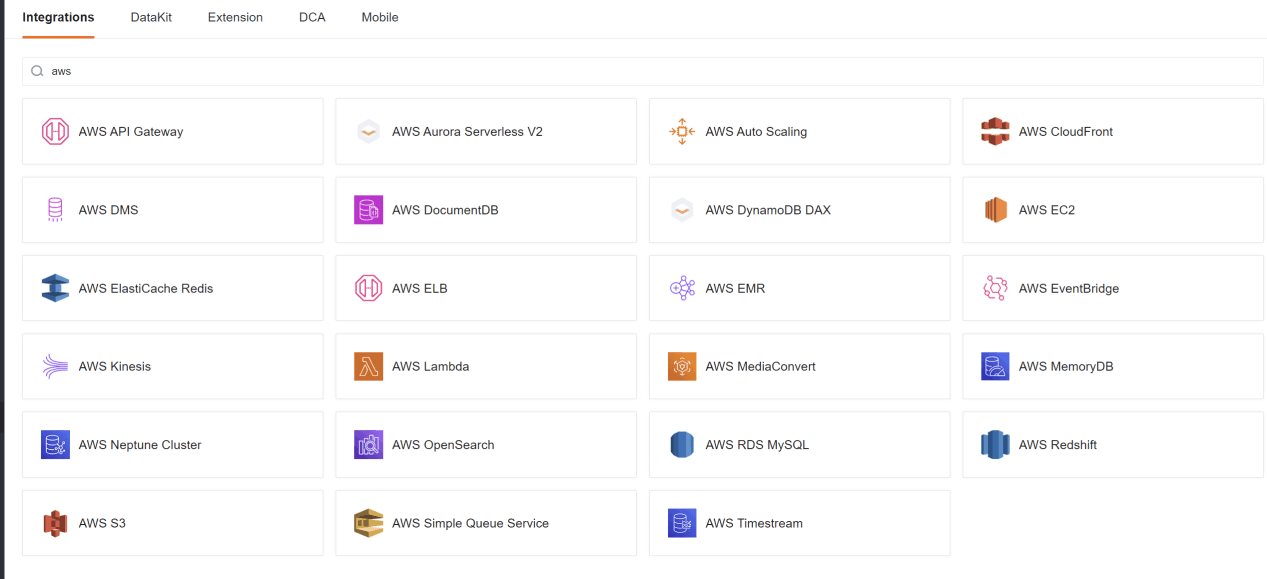Open the Extension tab
The height and width of the screenshot is (579, 1267).
pyautogui.click(x=235, y=17)
